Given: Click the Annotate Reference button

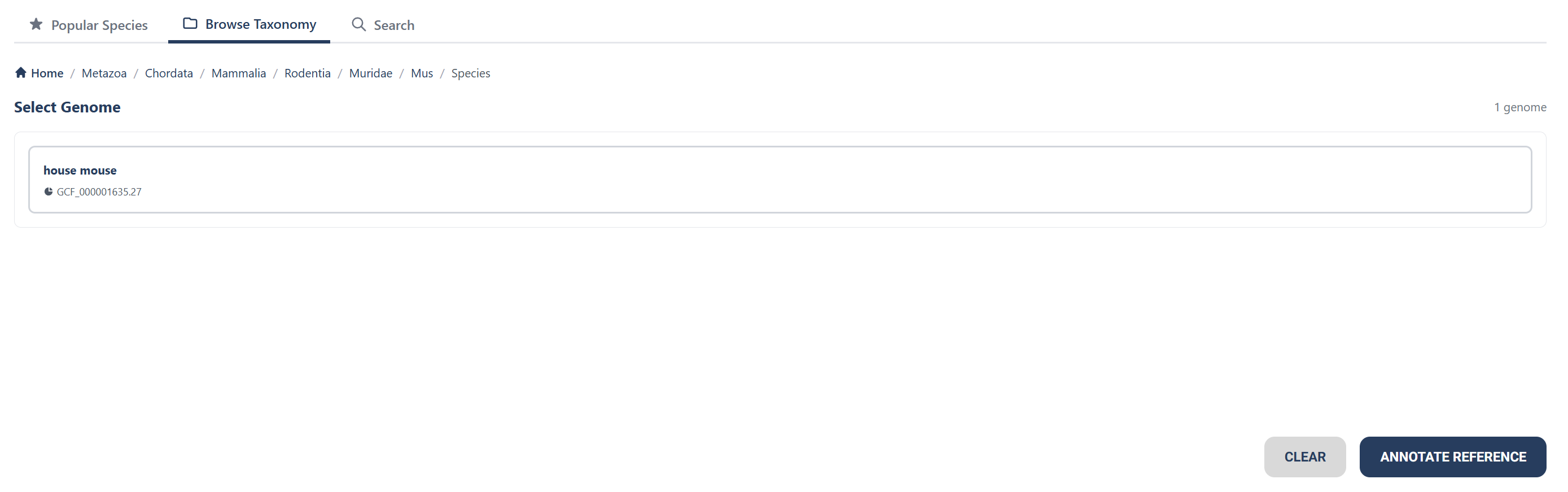Looking at the screenshot, I should (x=1452, y=456).
